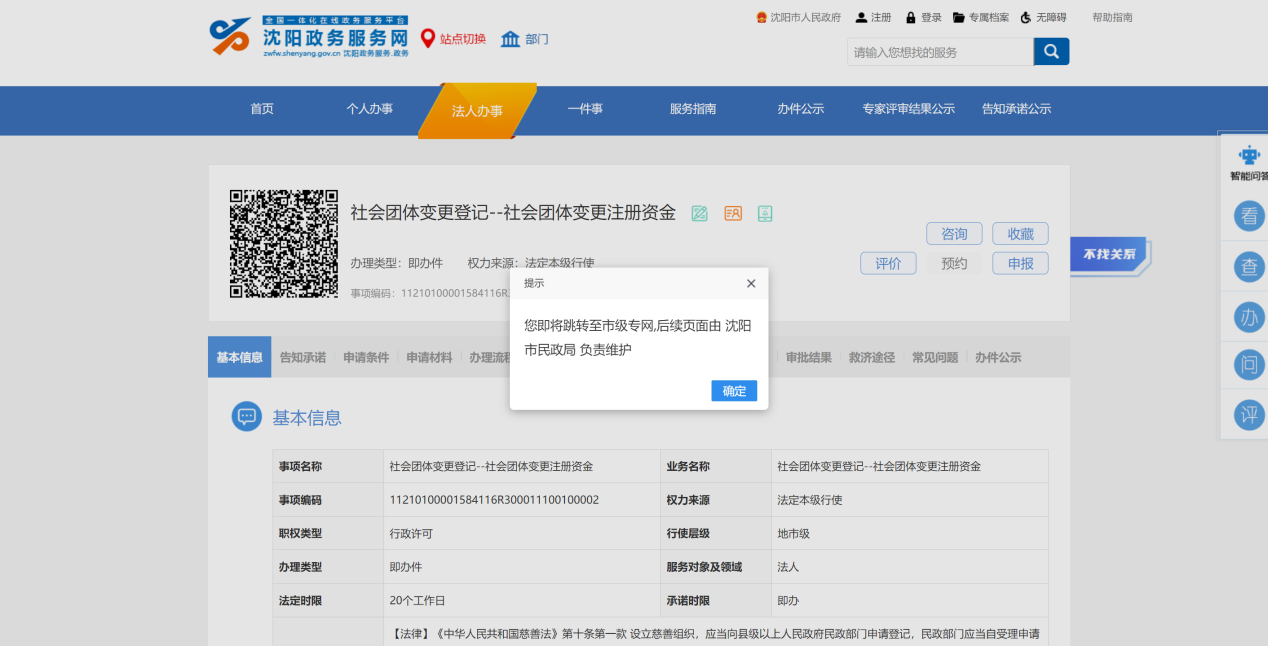Switch to the 申请材料 tab
This screenshot has width=1268, height=646.
pos(429,357)
